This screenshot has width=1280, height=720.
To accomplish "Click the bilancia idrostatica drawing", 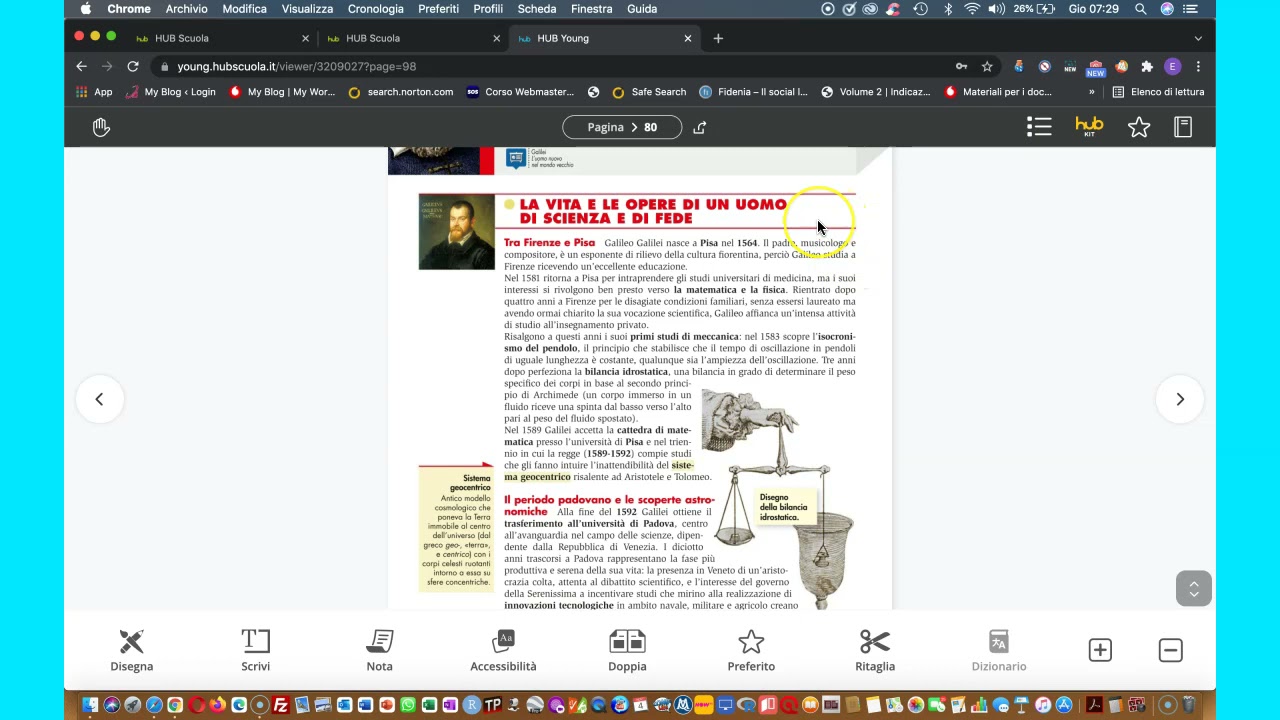I will pyautogui.click(x=780, y=497).
